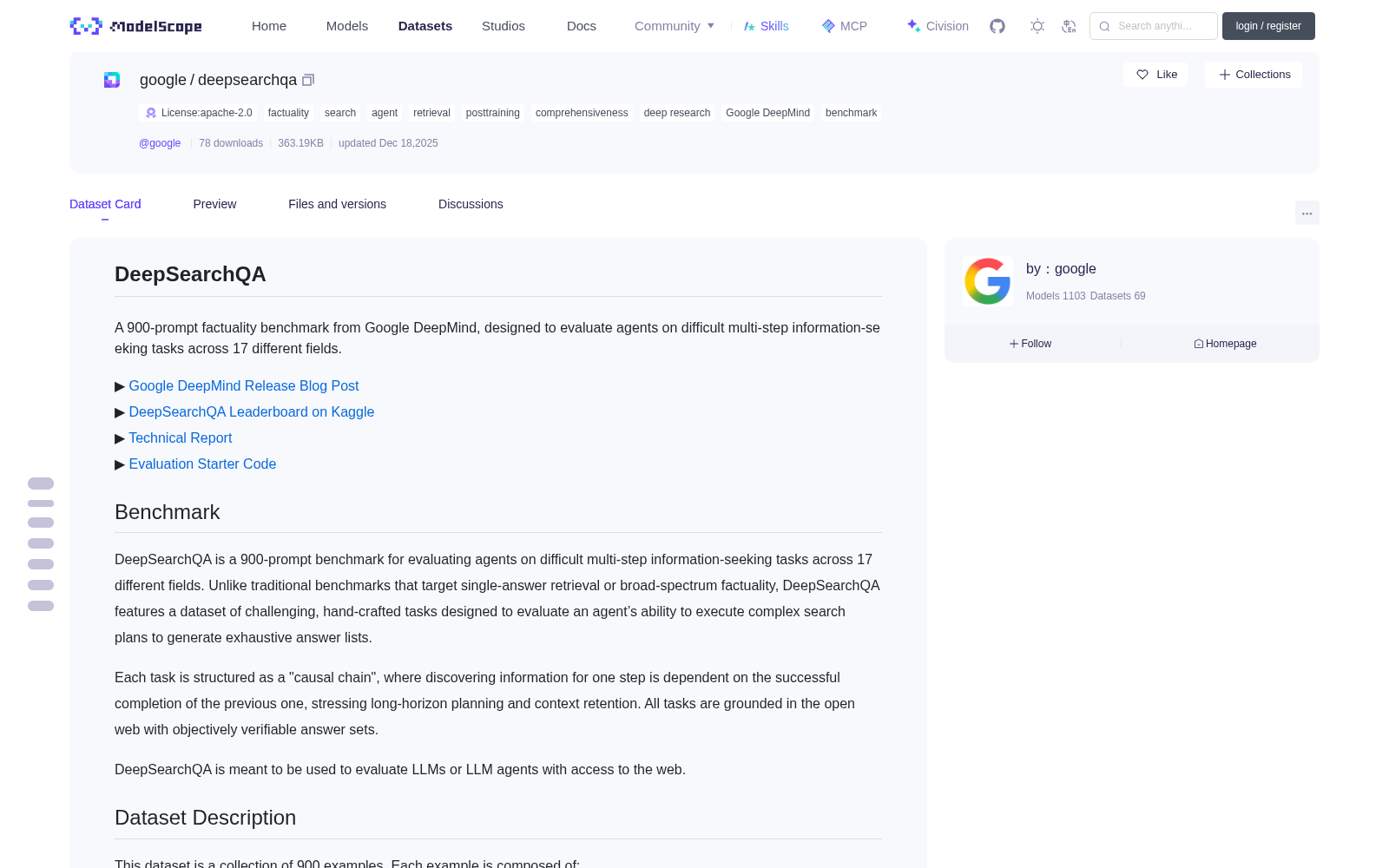The image size is (1389, 868).
Task: Switch to Files and versions tab
Action: pyautogui.click(x=337, y=204)
